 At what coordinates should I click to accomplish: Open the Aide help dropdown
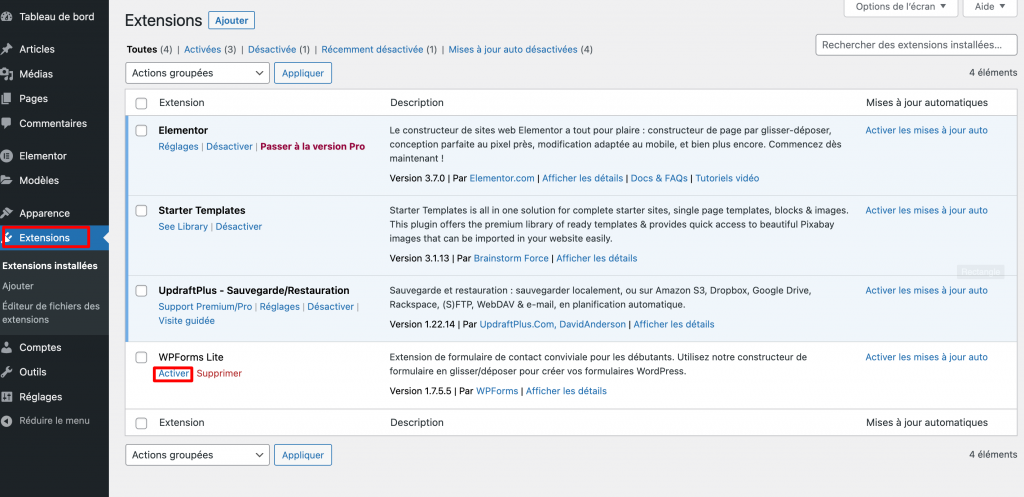(991, 7)
